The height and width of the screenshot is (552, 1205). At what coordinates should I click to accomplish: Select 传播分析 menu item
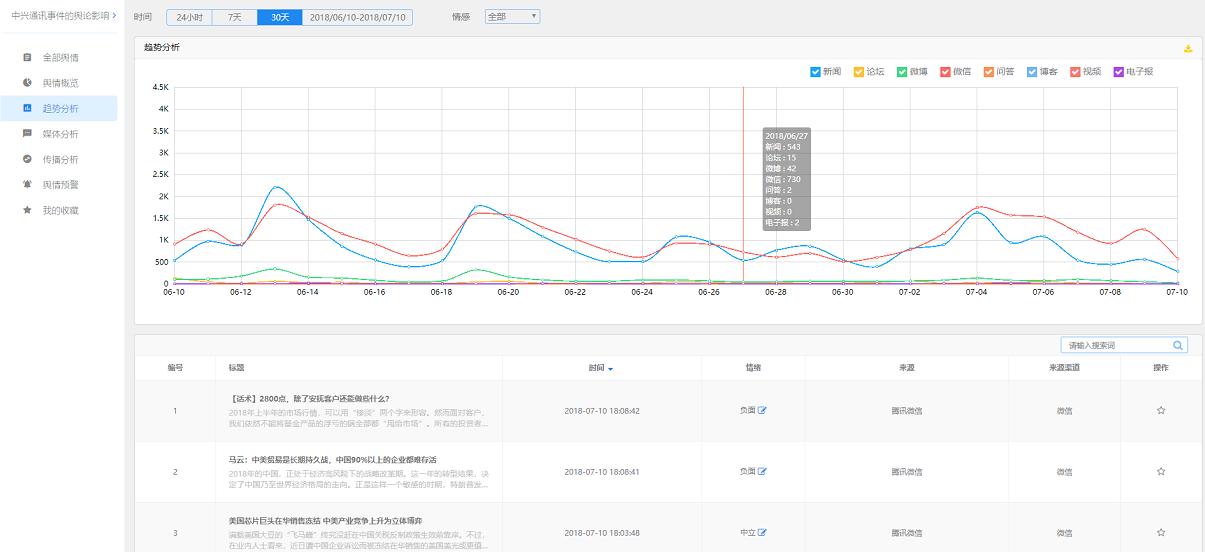pos(60,159)
